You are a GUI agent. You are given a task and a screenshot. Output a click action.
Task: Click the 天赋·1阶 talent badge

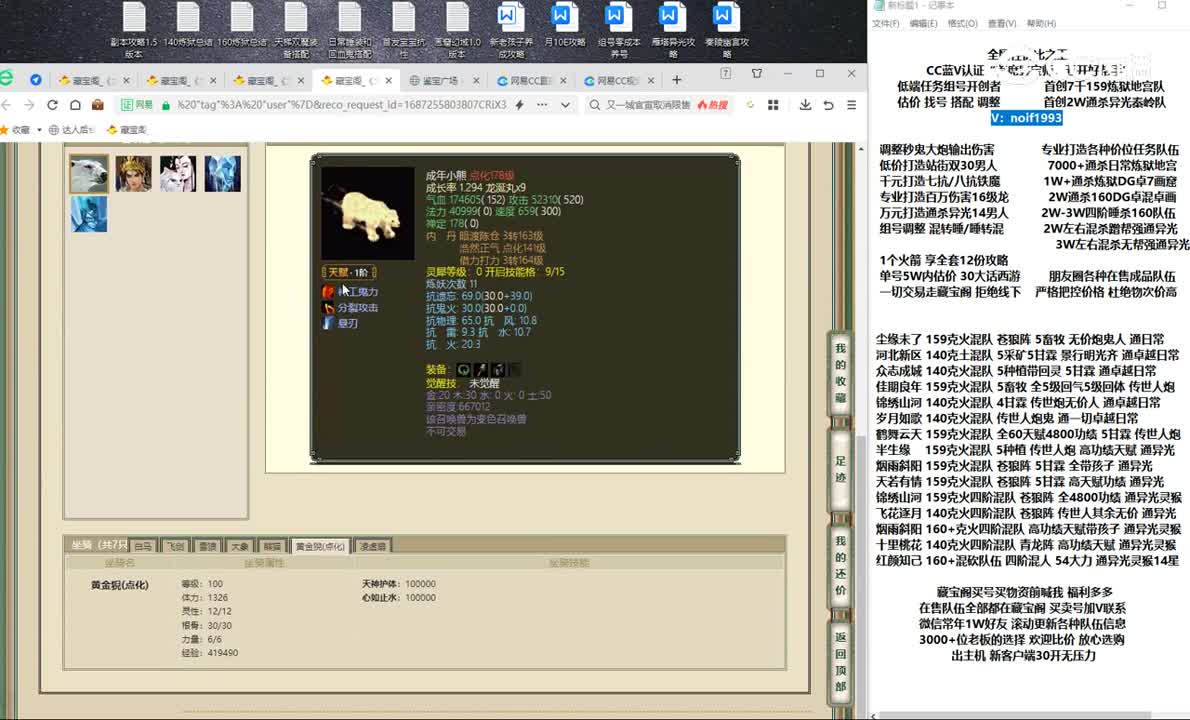(x=348, y=272)
